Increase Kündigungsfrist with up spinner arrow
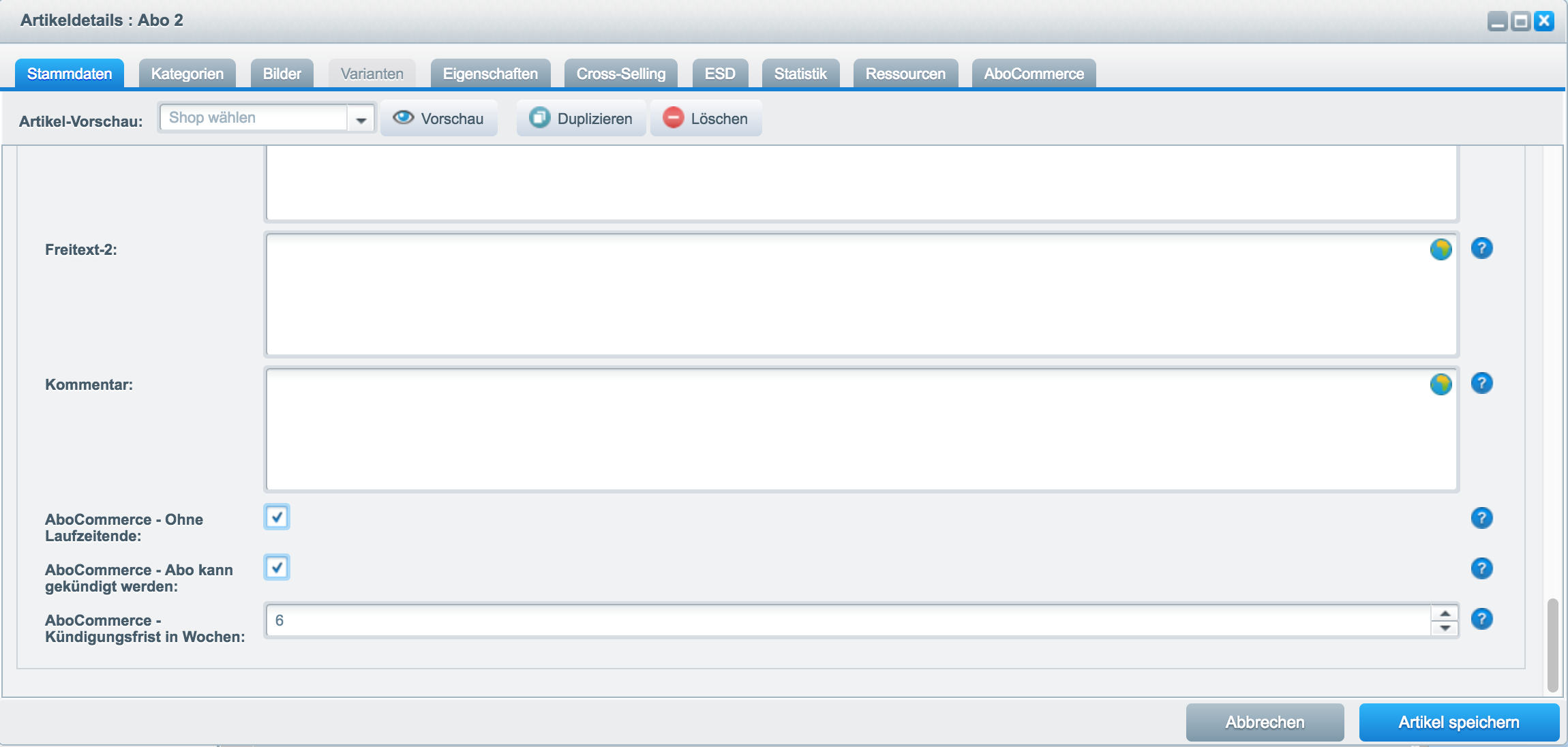The width and height of the screenshot is (1568, 747). coord(1445,613)
